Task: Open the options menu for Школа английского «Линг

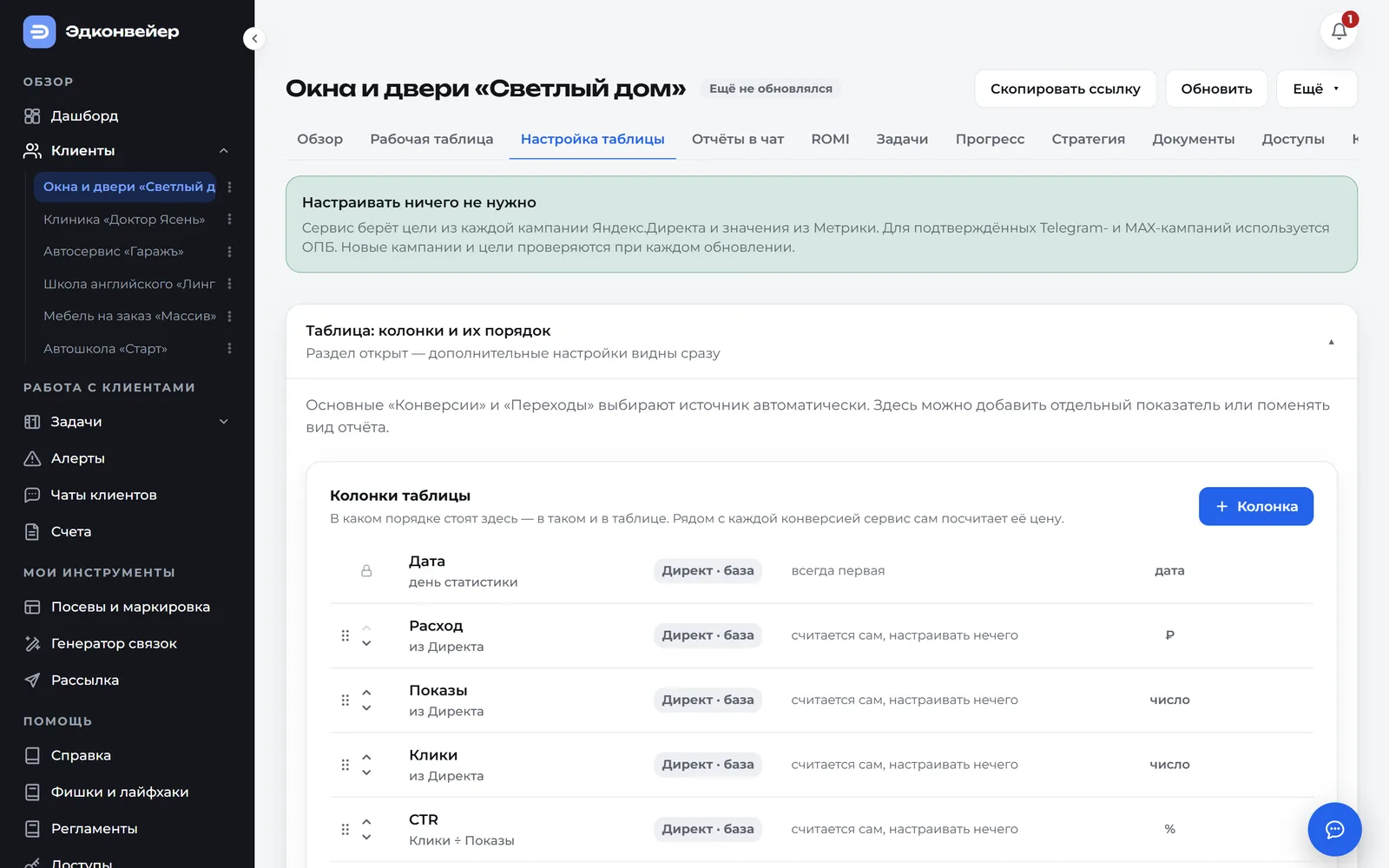Action: tap(229, 284)
